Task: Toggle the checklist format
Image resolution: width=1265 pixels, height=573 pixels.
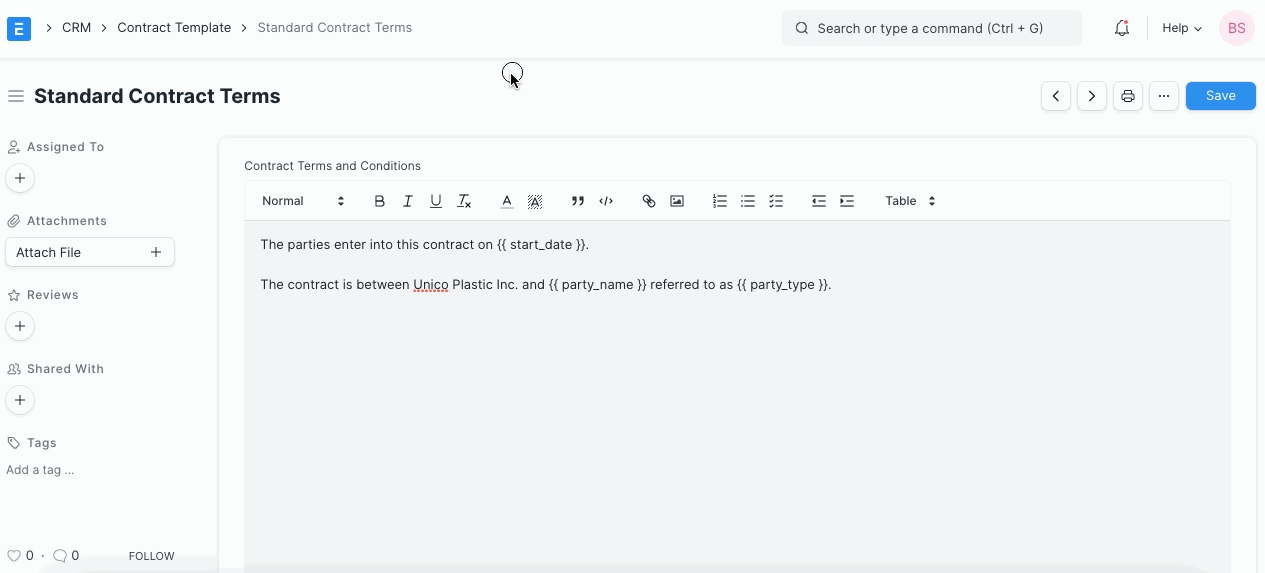Action: [776, 201]
